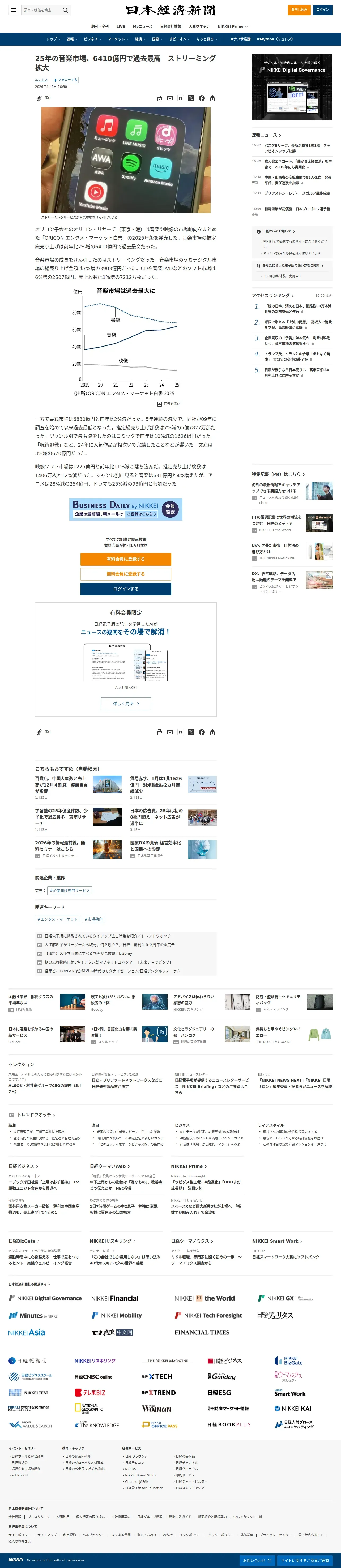The height and width of the screenshot is (1568, 341).
Task: Expand the トップ navigation dropdown
Action: tap(54, 39)
